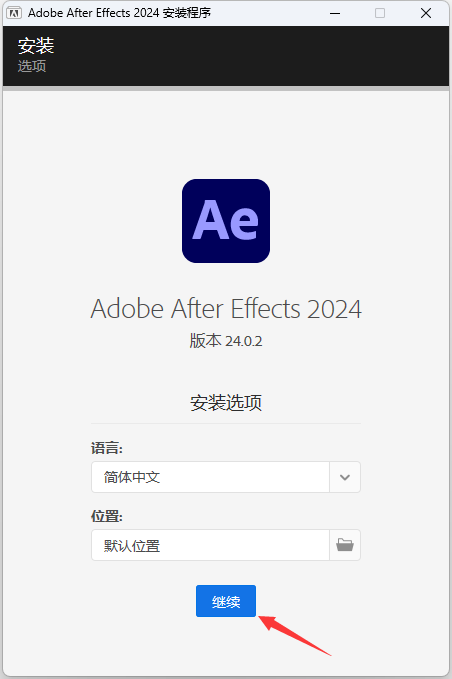This screenshot has width=452, height=679.
Task: Click the gray progress strip below header
Action: click(x=226, y=88)
